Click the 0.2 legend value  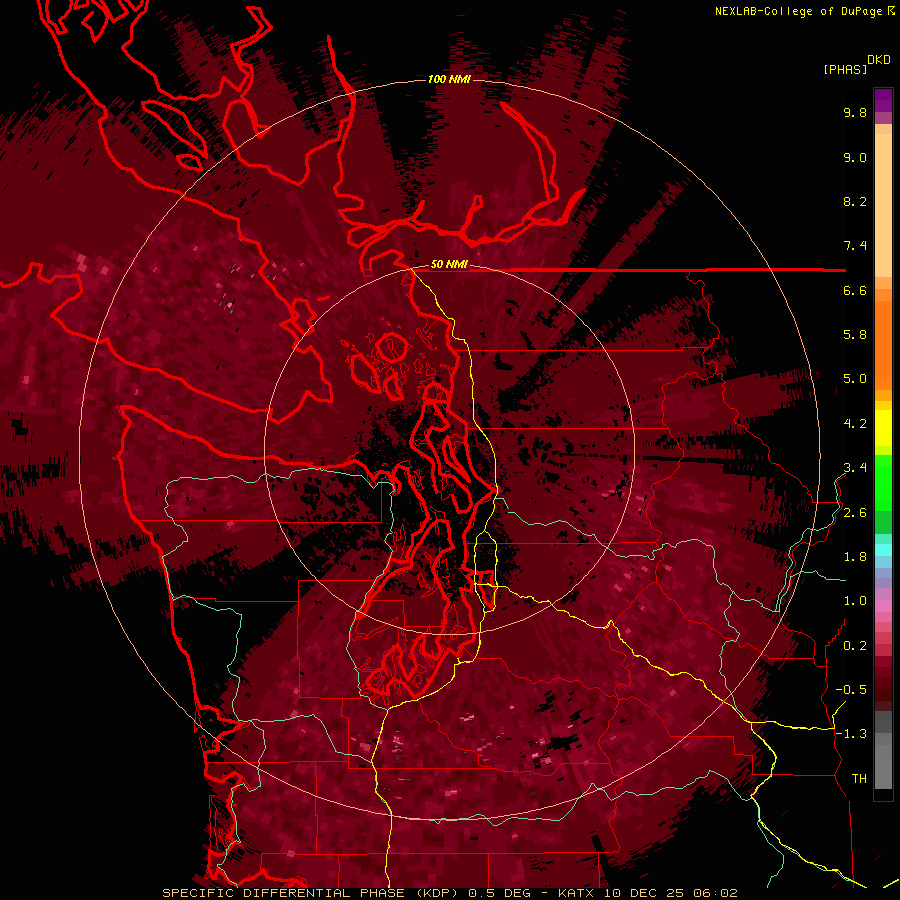click(855, 646)
